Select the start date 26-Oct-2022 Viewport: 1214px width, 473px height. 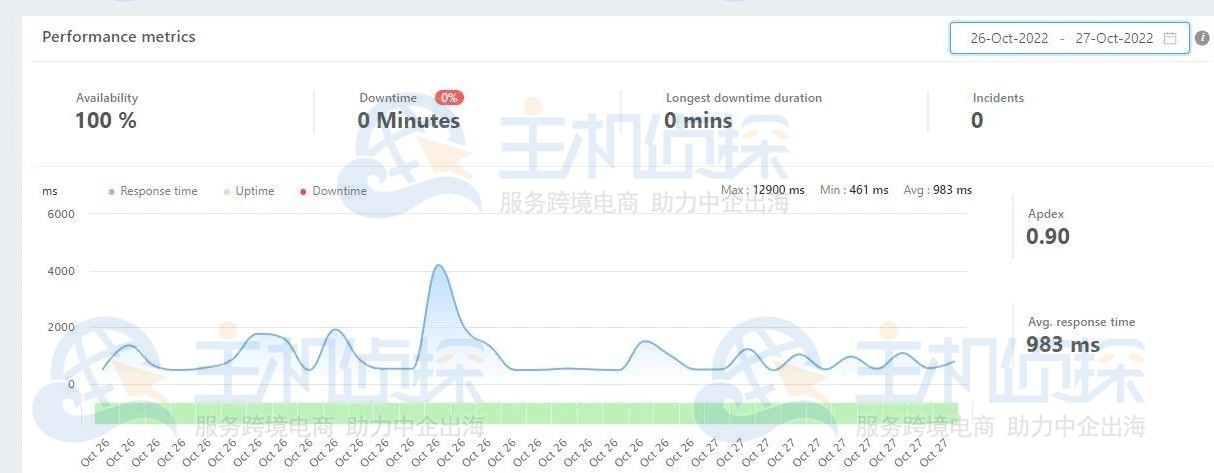[1009, 38]
